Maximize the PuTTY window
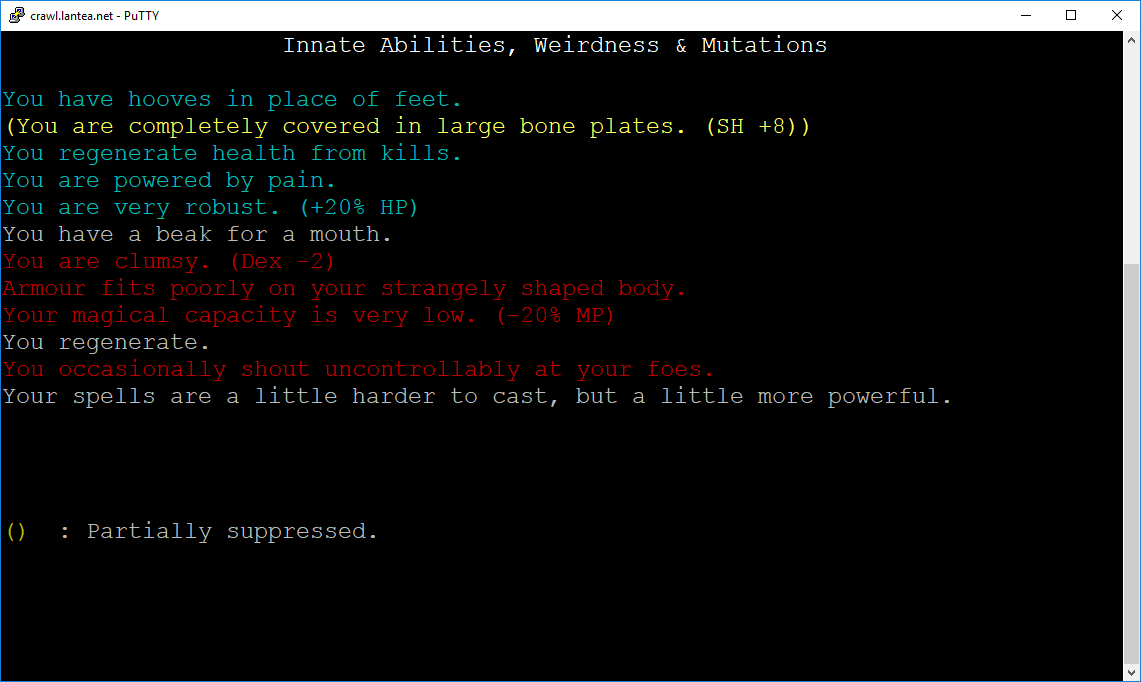The image size is (1141, 682). point(1071,15)
